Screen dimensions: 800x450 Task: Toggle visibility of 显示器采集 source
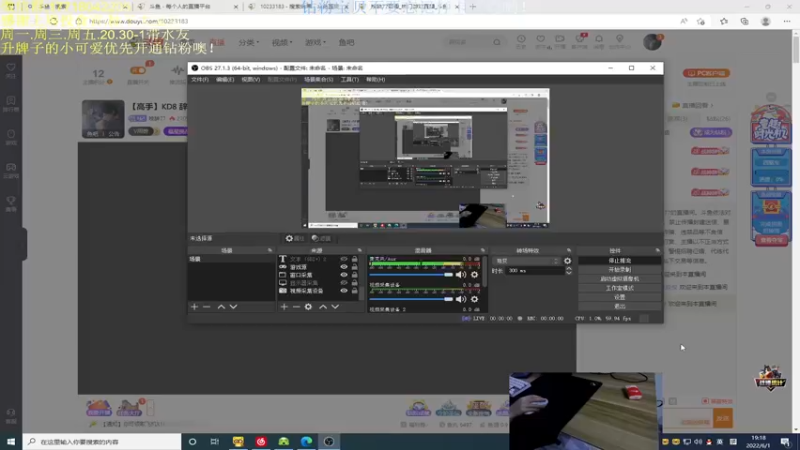[344, 283]
